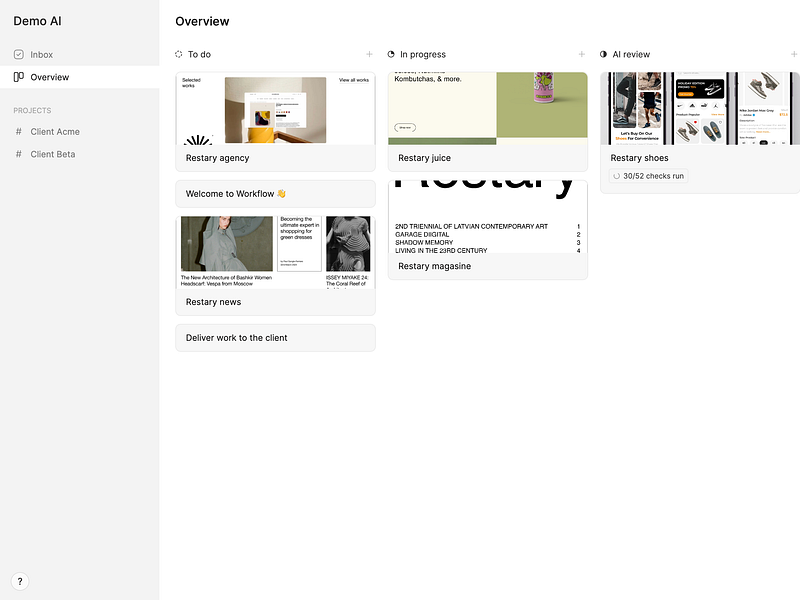The width and height of the screenshot is (800, 600).
Task: Add a card to the To do column
Action: point(369,54)
